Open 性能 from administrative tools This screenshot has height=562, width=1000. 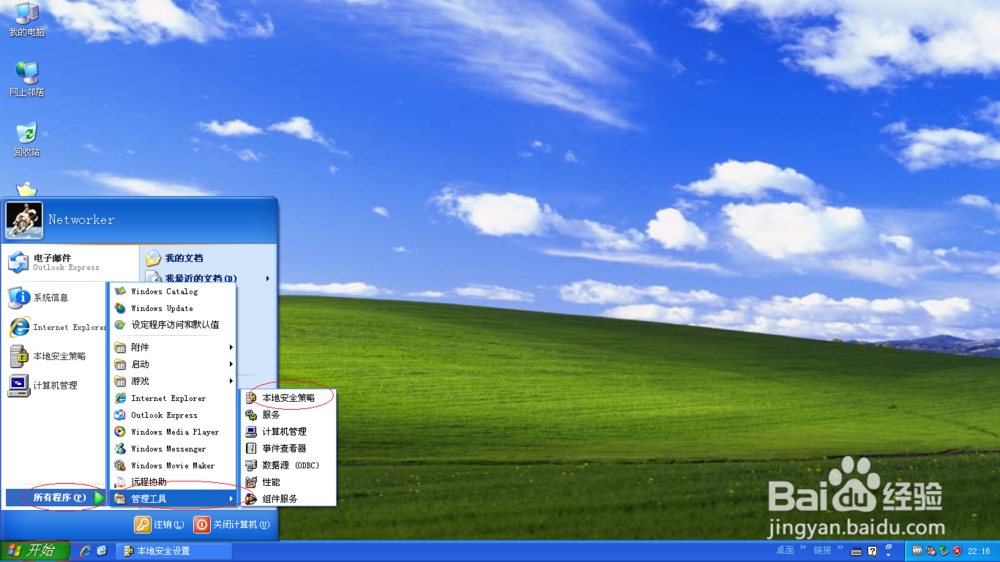[288, 482]
